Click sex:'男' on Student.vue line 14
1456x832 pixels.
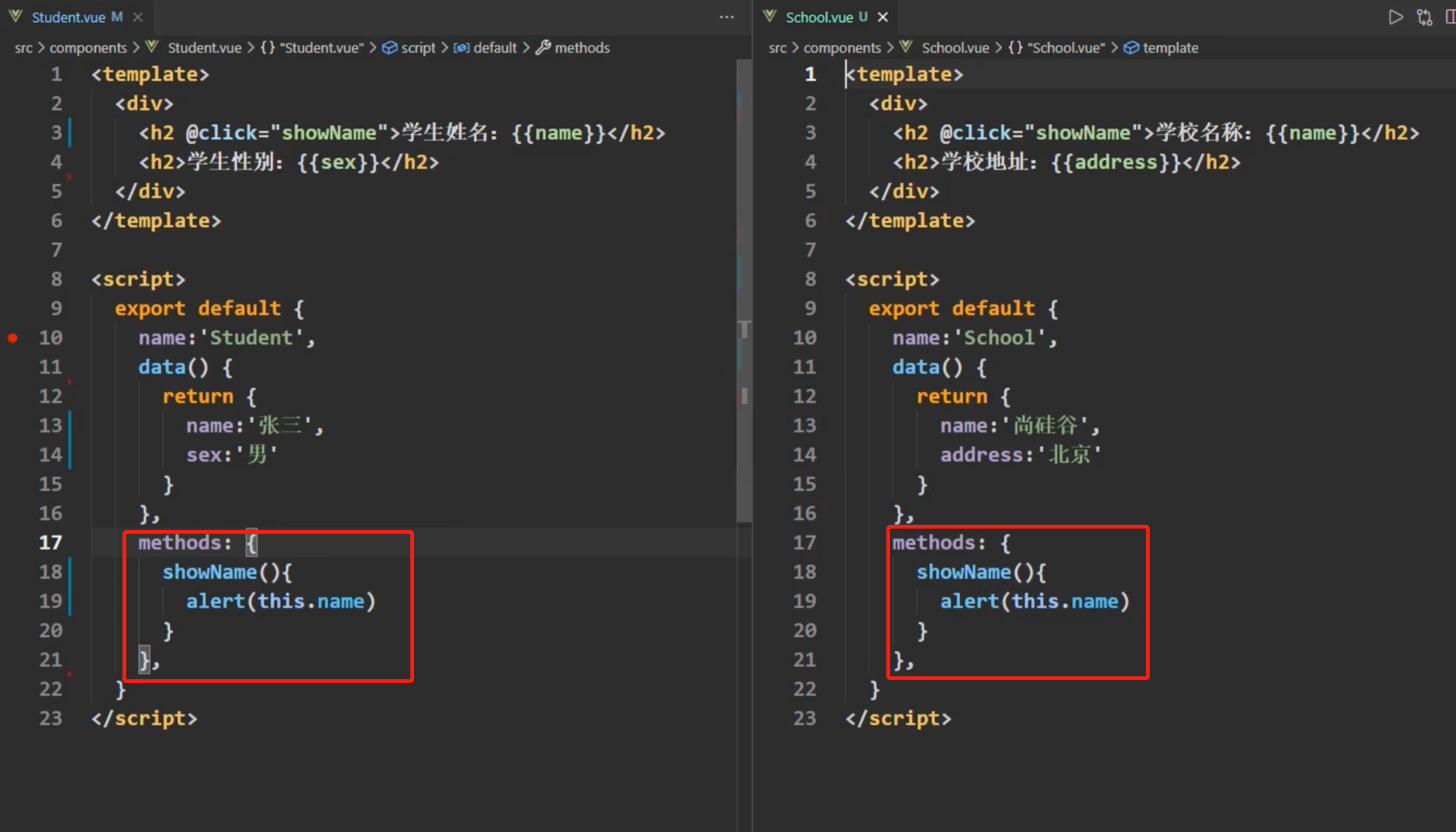232,455
